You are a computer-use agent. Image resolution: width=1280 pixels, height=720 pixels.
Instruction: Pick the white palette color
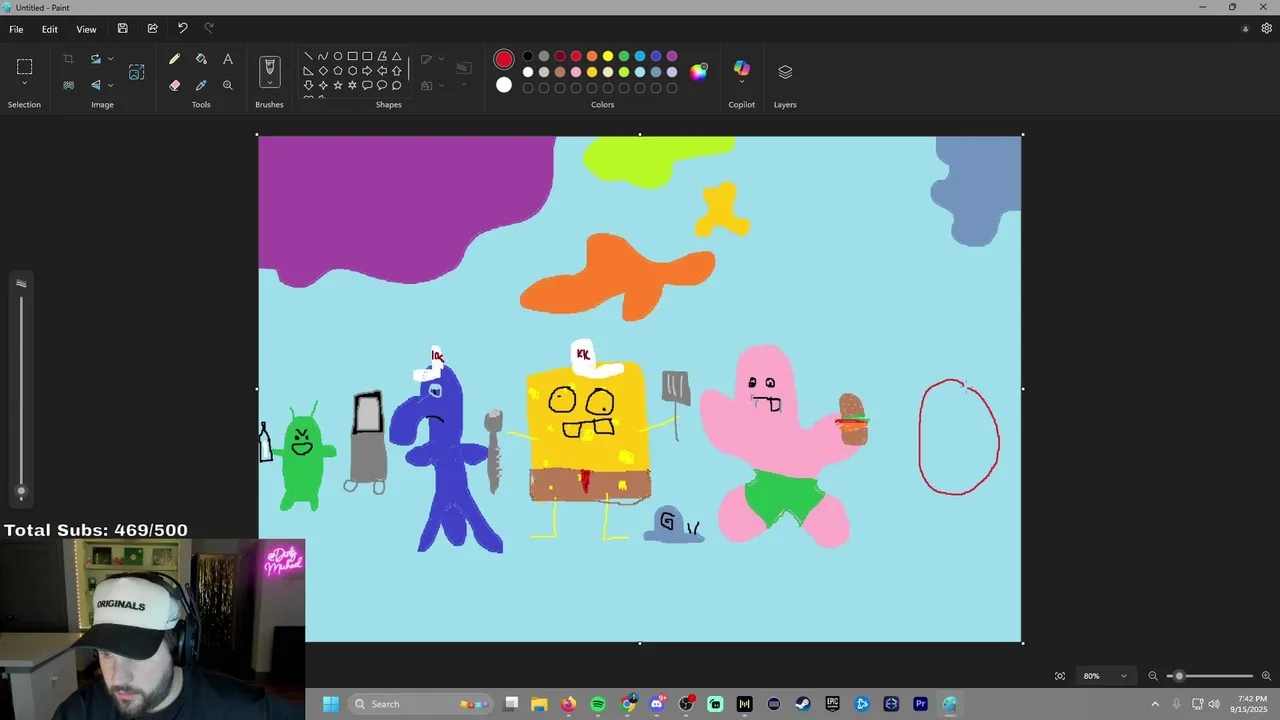point(528,72)
